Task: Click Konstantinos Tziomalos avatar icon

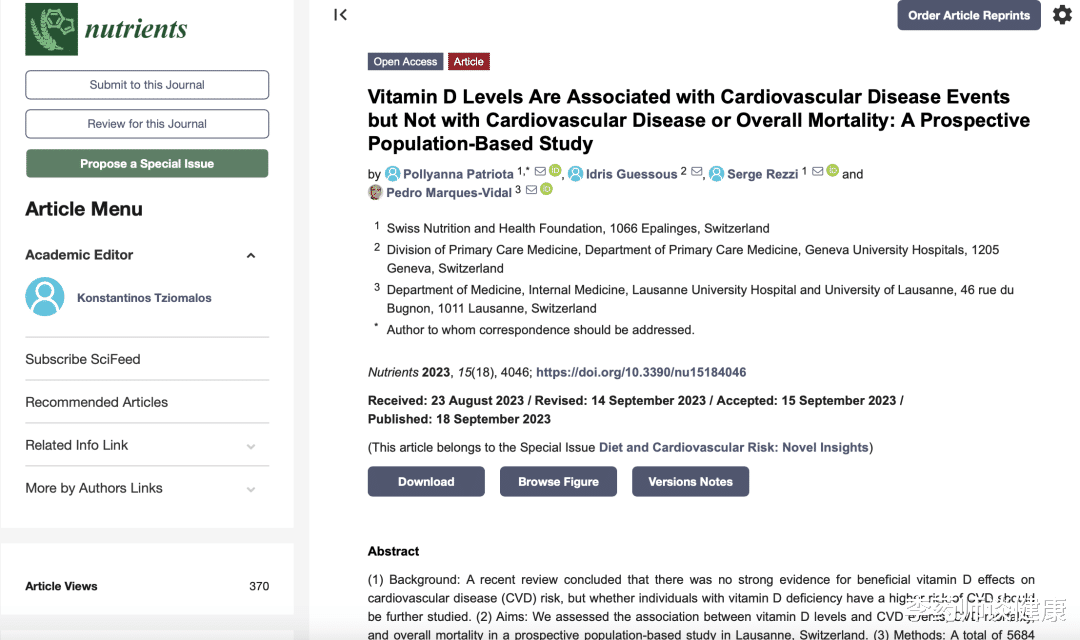Action: tap(45, 297)
